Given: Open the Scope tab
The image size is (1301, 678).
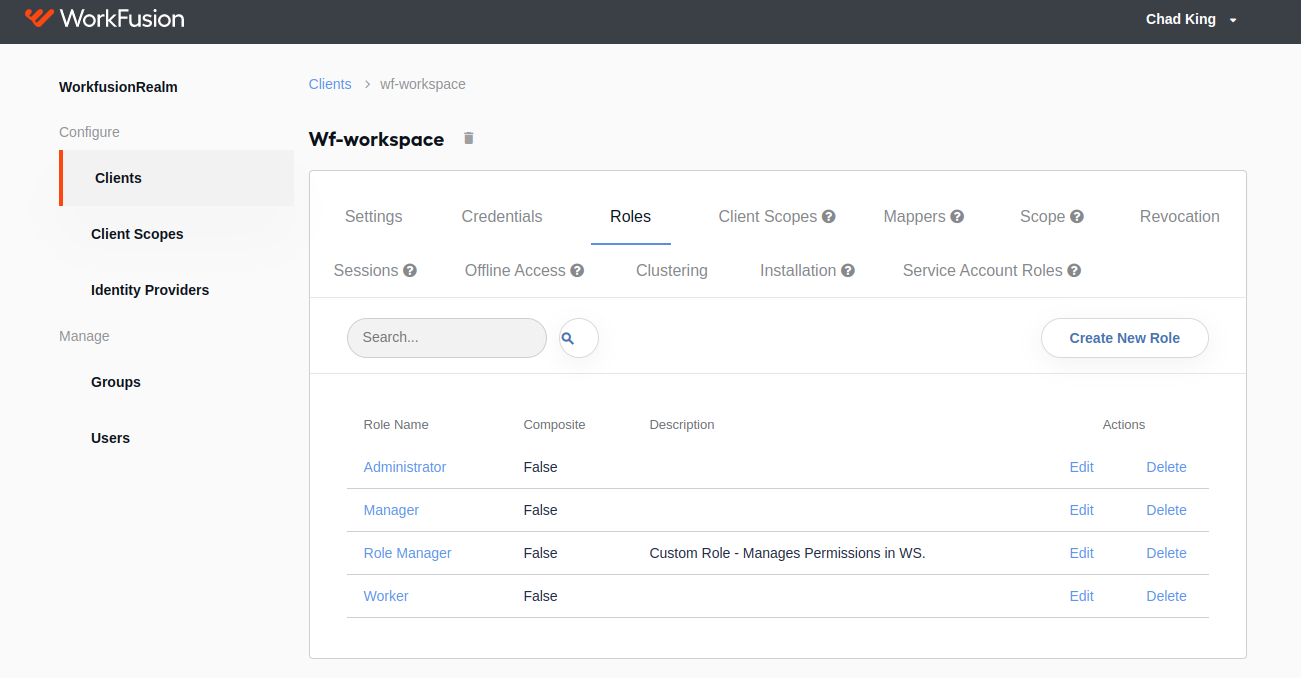Looking at the screenshot, I should 1042,216.
